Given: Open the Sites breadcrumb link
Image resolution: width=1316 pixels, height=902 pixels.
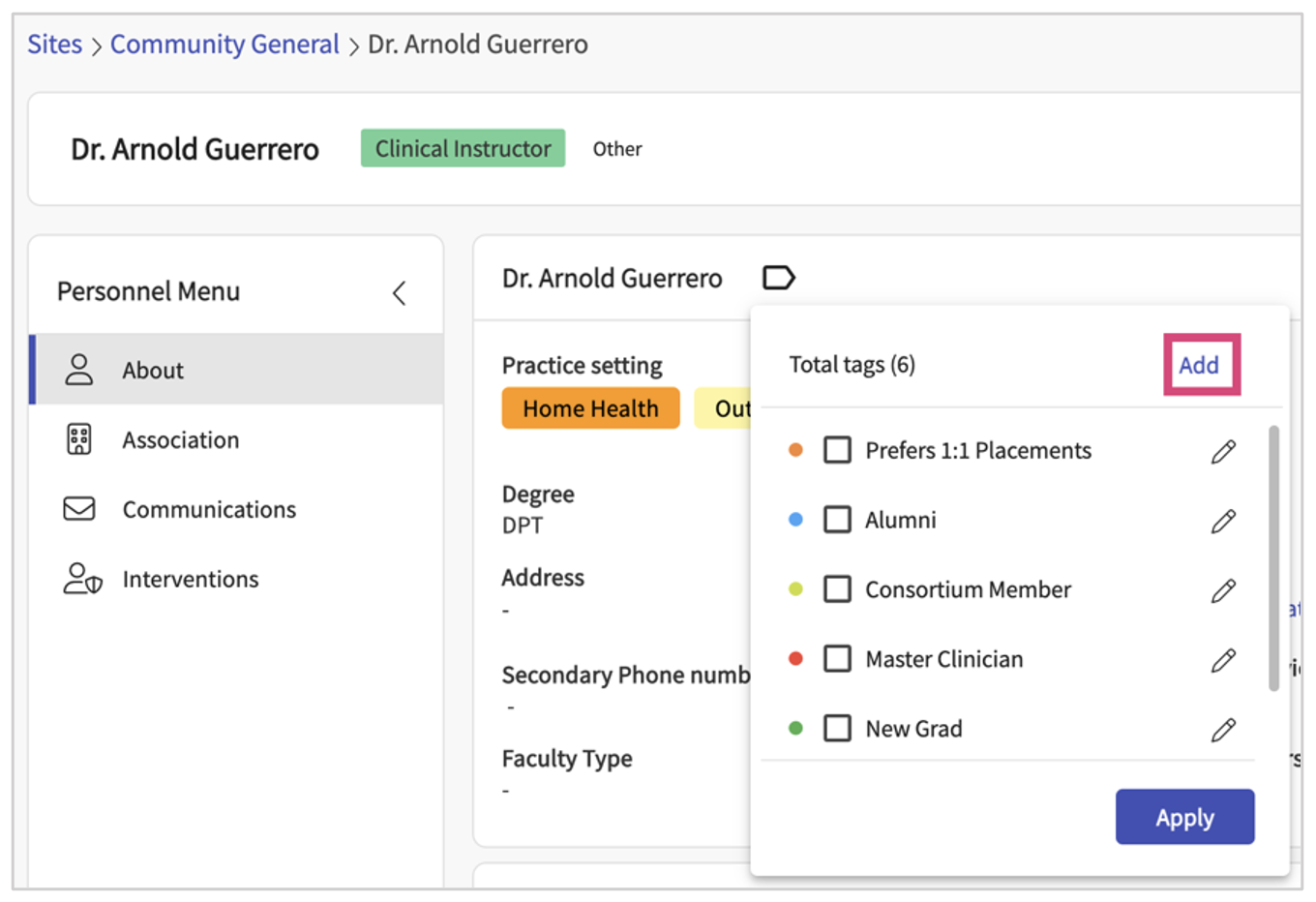Looking at the screenshot, I should 55,45.
